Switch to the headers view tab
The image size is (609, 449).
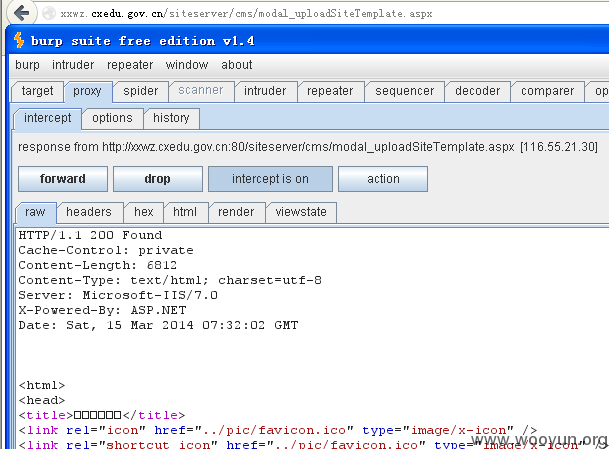89,212
